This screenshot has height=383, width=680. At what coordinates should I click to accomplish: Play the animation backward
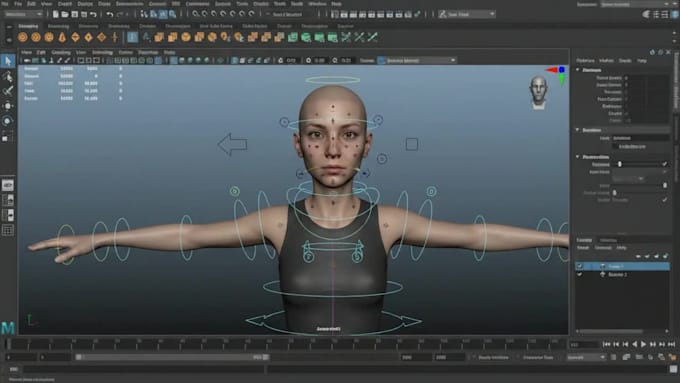click(x=634, y=344)
